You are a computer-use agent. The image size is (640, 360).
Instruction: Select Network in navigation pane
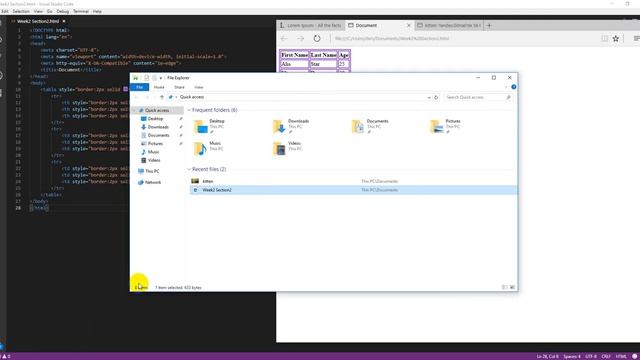153,182
